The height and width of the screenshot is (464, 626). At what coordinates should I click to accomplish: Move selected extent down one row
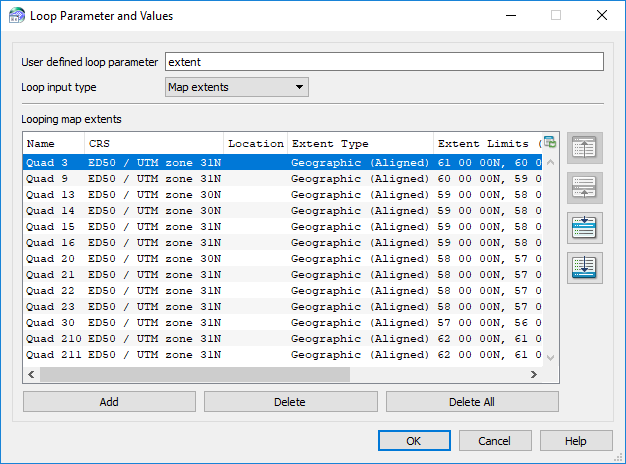[585, 226]
